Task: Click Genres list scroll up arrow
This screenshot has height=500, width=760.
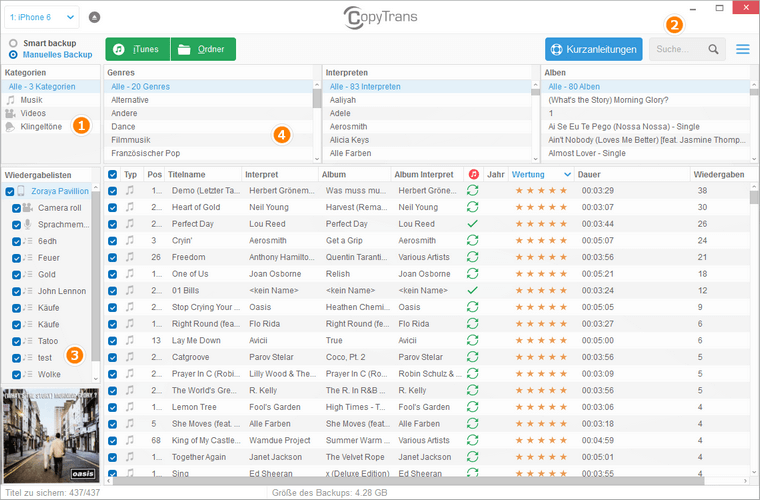Action: tap(317, 84)
